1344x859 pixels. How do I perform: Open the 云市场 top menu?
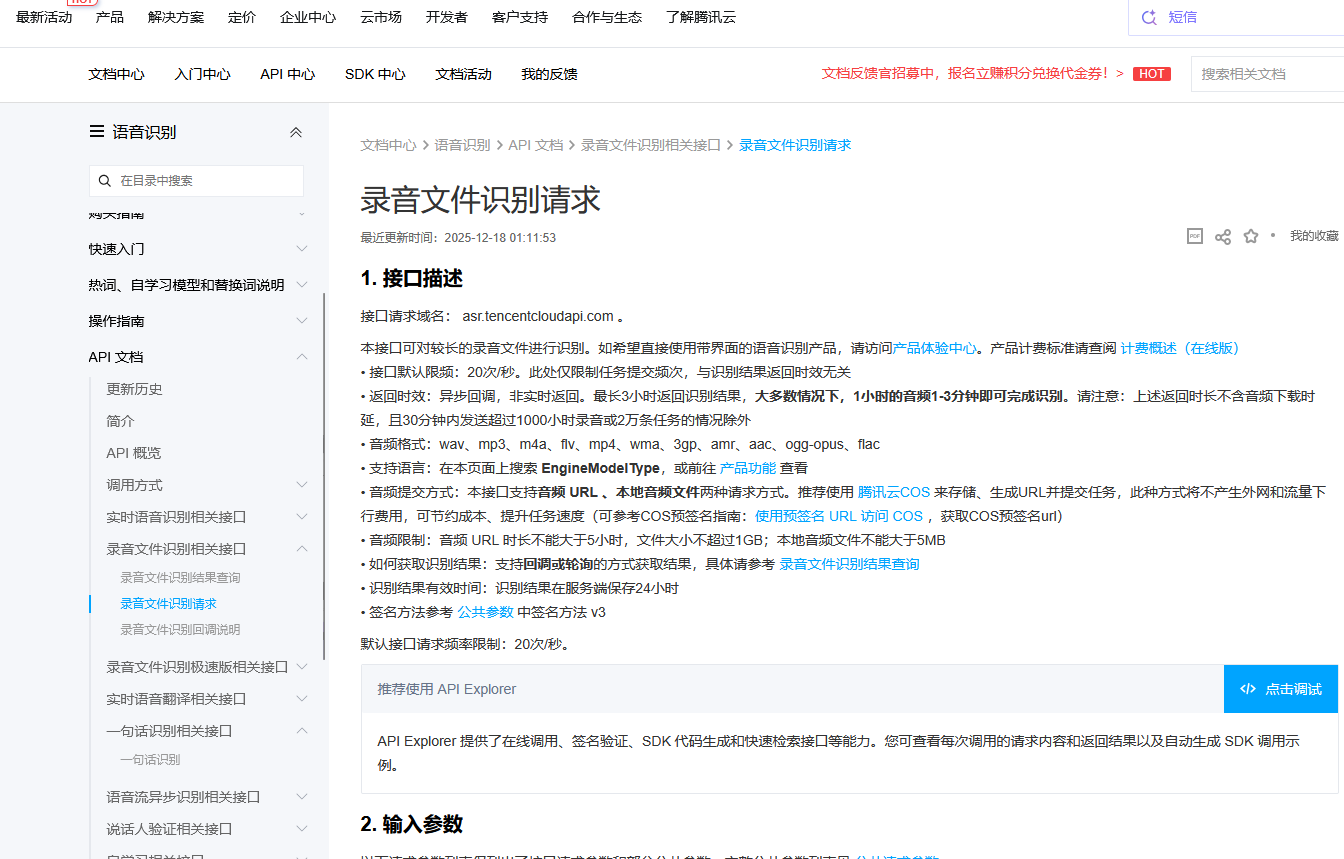pyautogui.click(x=381, y=17)
